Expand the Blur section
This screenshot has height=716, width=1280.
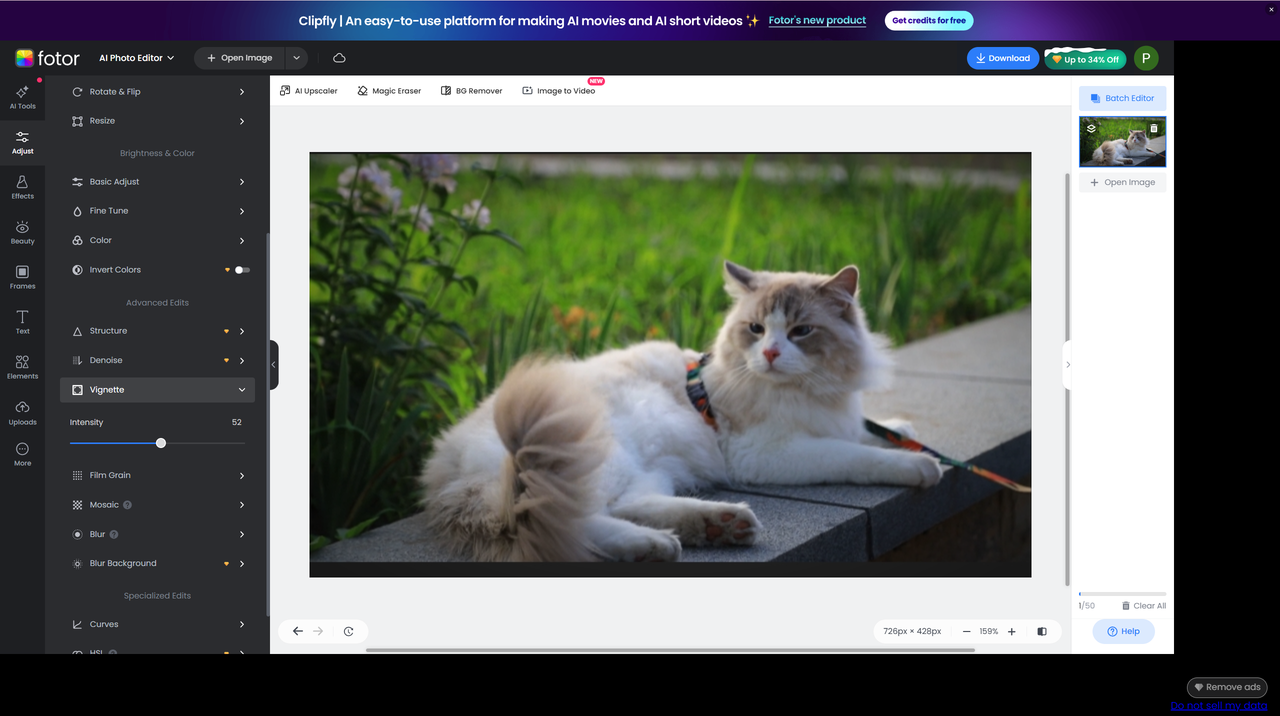click(x=157, y=534)
